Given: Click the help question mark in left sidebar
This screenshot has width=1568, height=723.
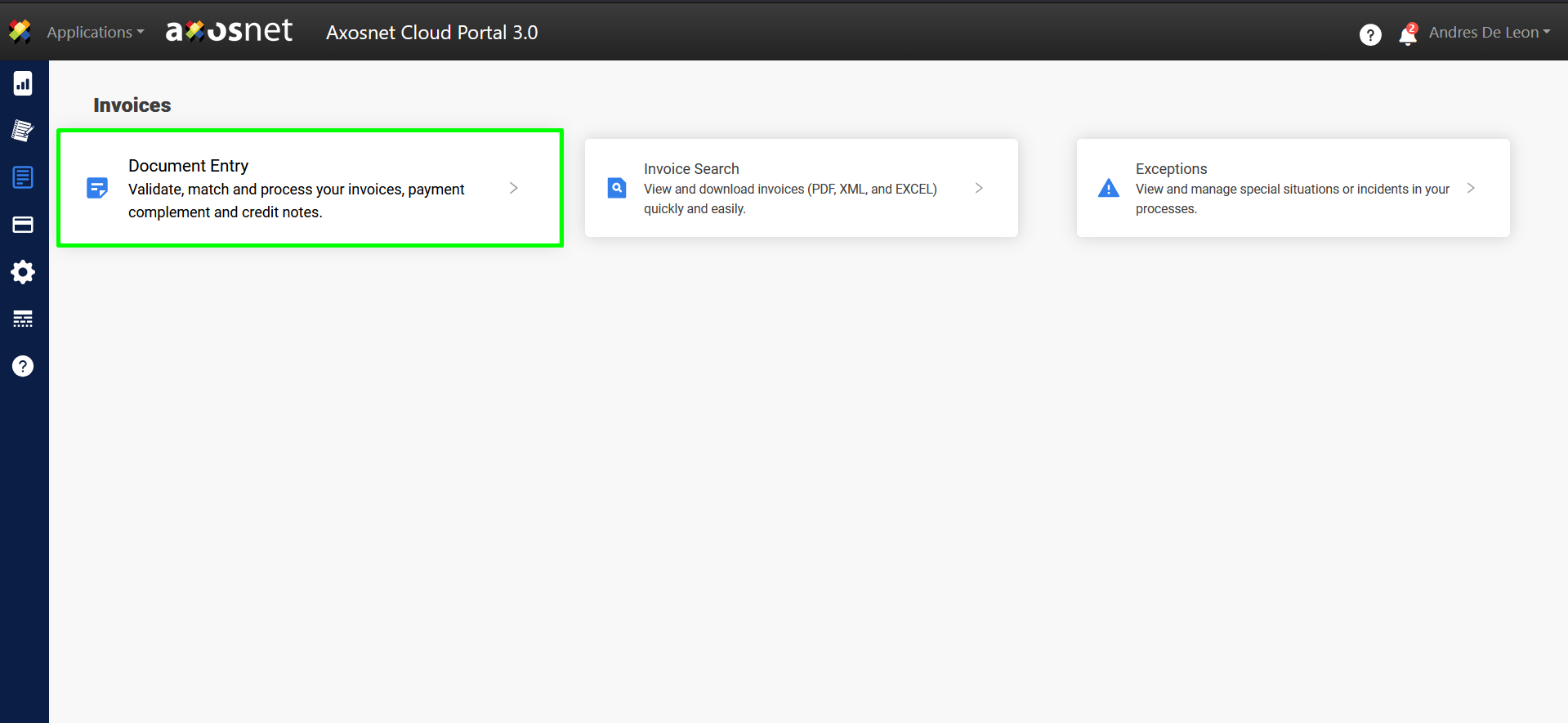Looking at the screenshot, I should 23,366.
